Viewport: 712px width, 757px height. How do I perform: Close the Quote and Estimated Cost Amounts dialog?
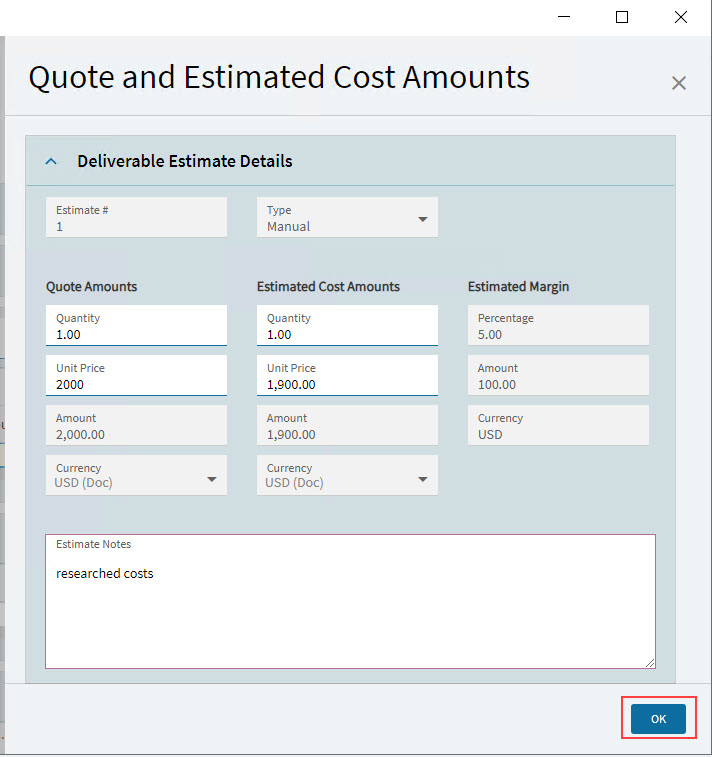click(679, 83)
